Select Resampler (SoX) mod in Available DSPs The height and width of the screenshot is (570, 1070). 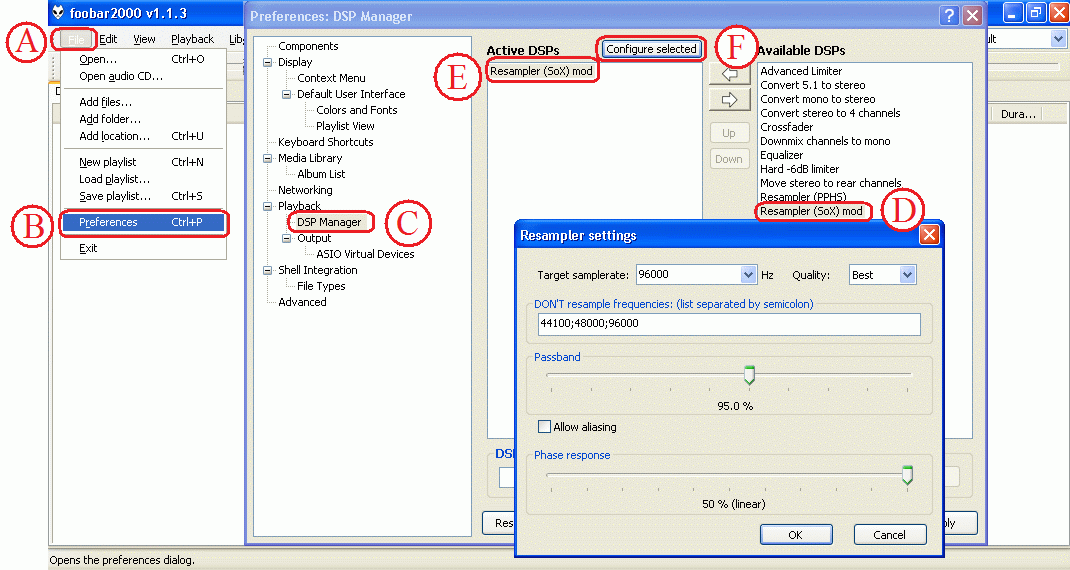811,212
